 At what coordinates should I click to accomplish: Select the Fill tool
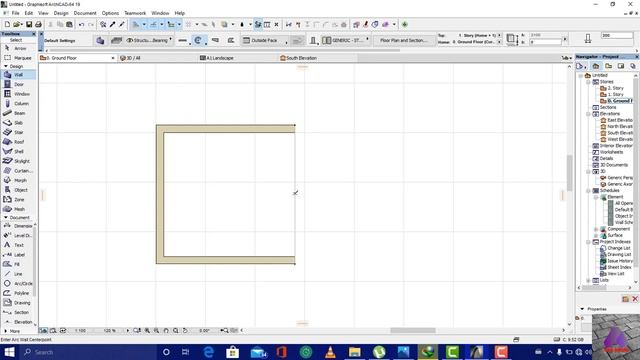pos(18,264)
